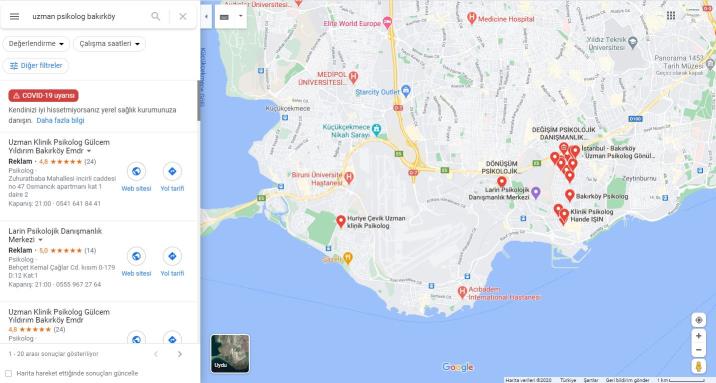The width and height of the screenshot is (716, 383).
Task: Select the Huriye Çevik Uzman klinik Psikolog pin
Action: pyautogui.click(x=341, y=221)
